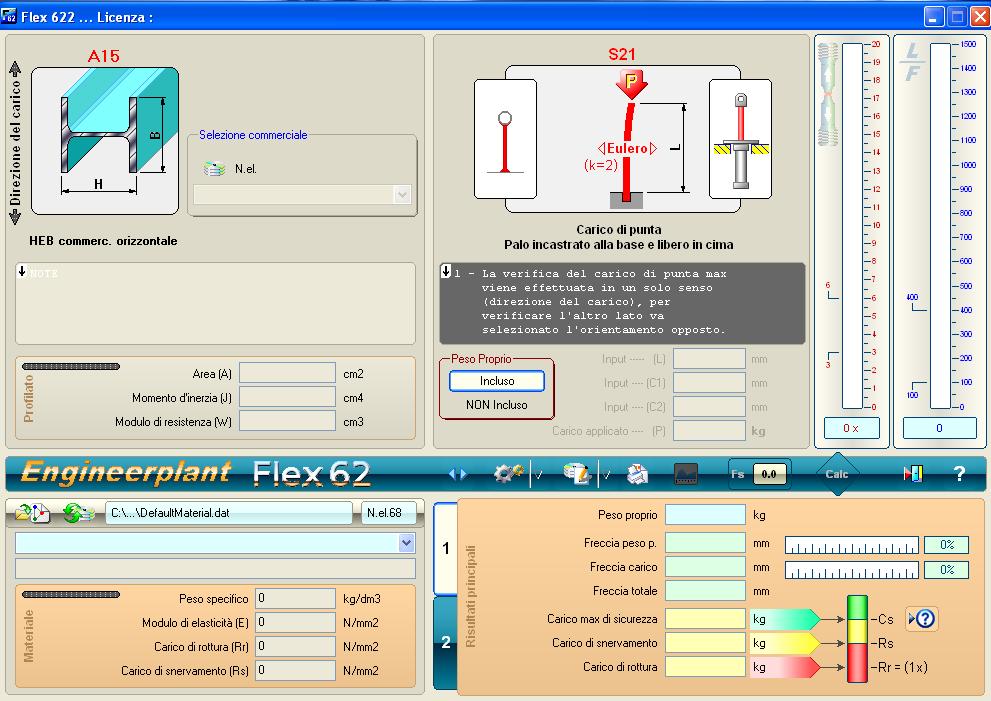The image size is (991, 701).
Task: Expand the NOTE panel arrow
Action: (22, 272)
